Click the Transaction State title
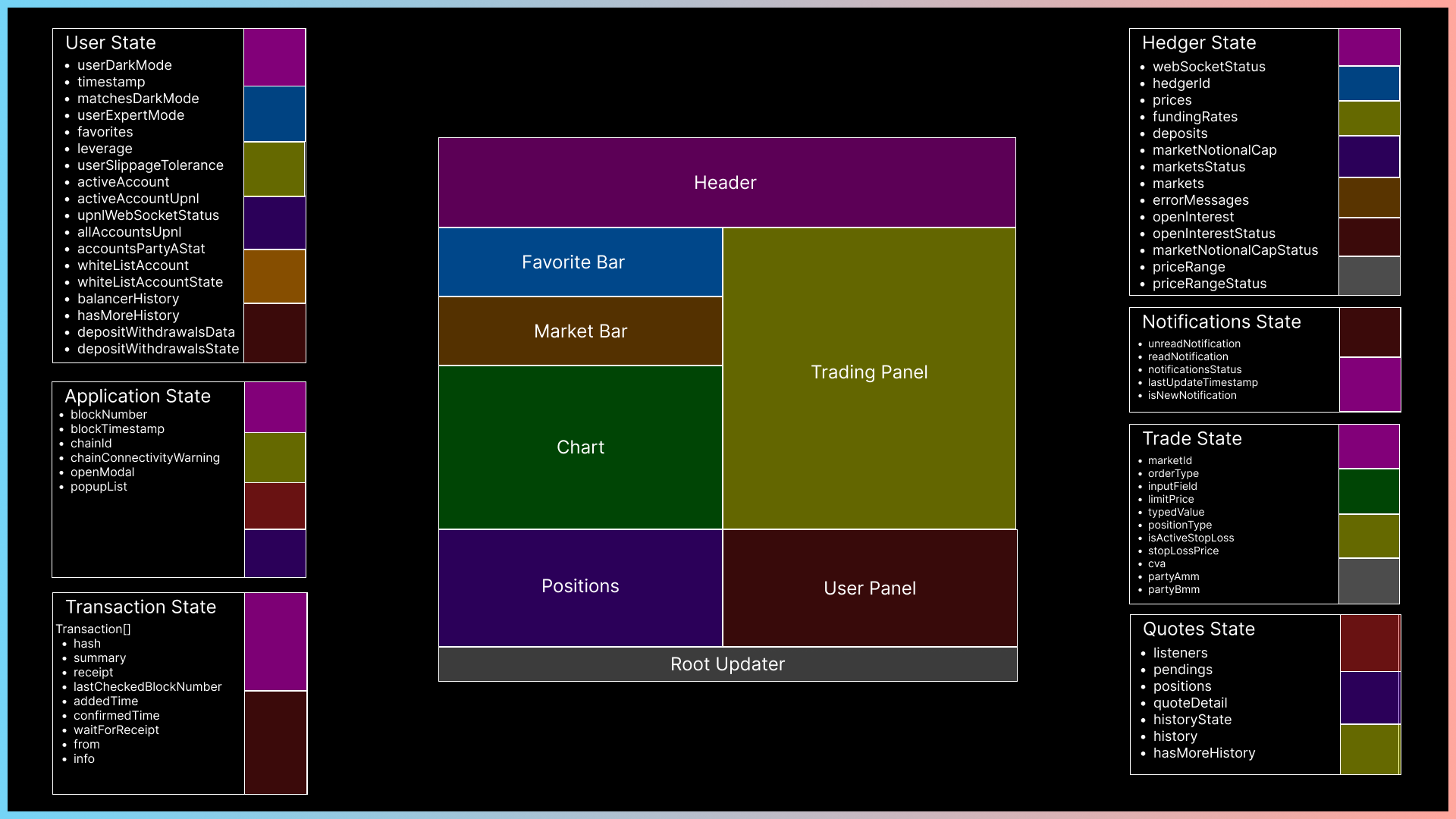The width and height of the screenshot is (1456, 819). [141, 607]
